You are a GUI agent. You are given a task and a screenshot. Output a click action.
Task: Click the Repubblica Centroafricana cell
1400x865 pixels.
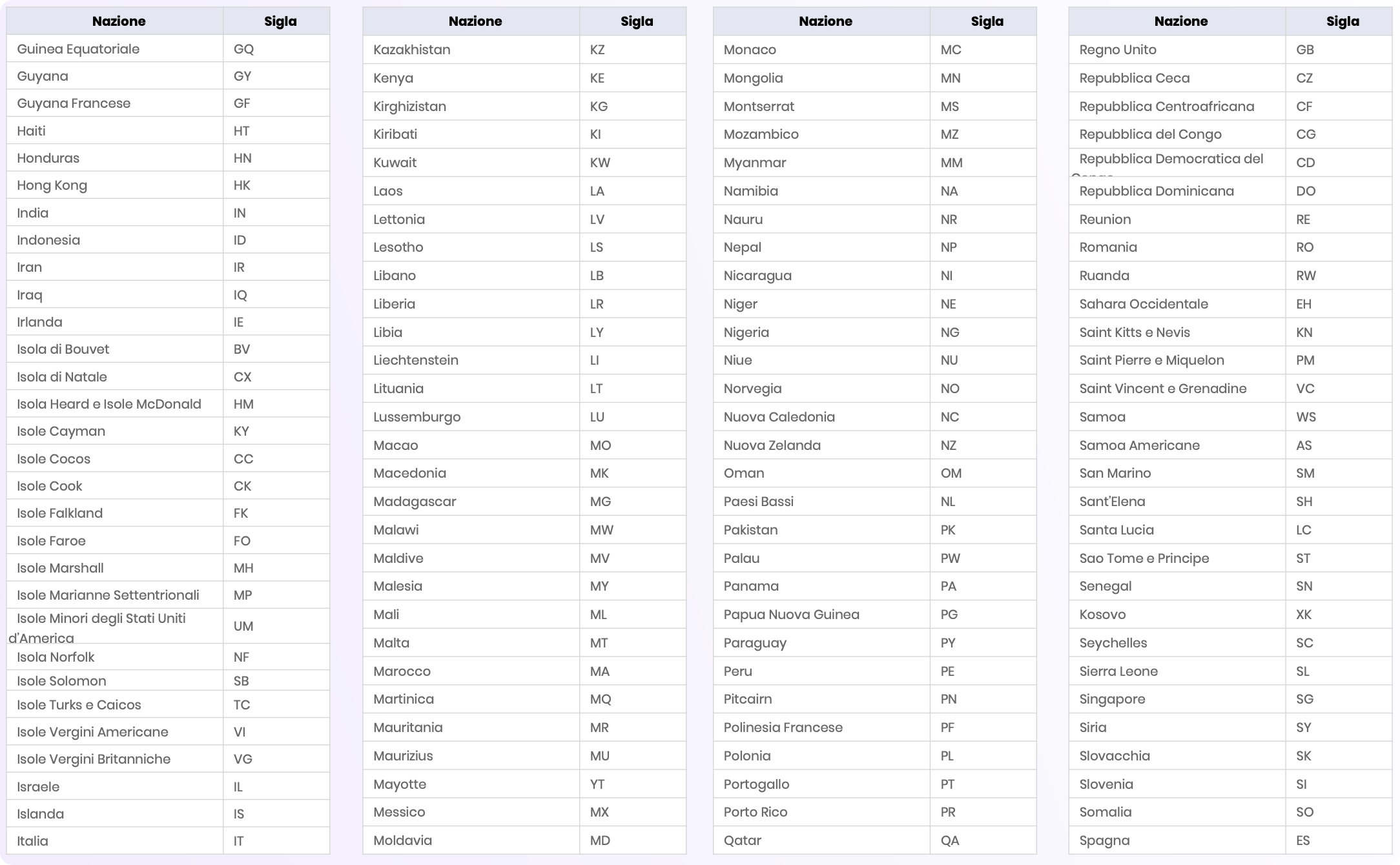[1177, 107]
